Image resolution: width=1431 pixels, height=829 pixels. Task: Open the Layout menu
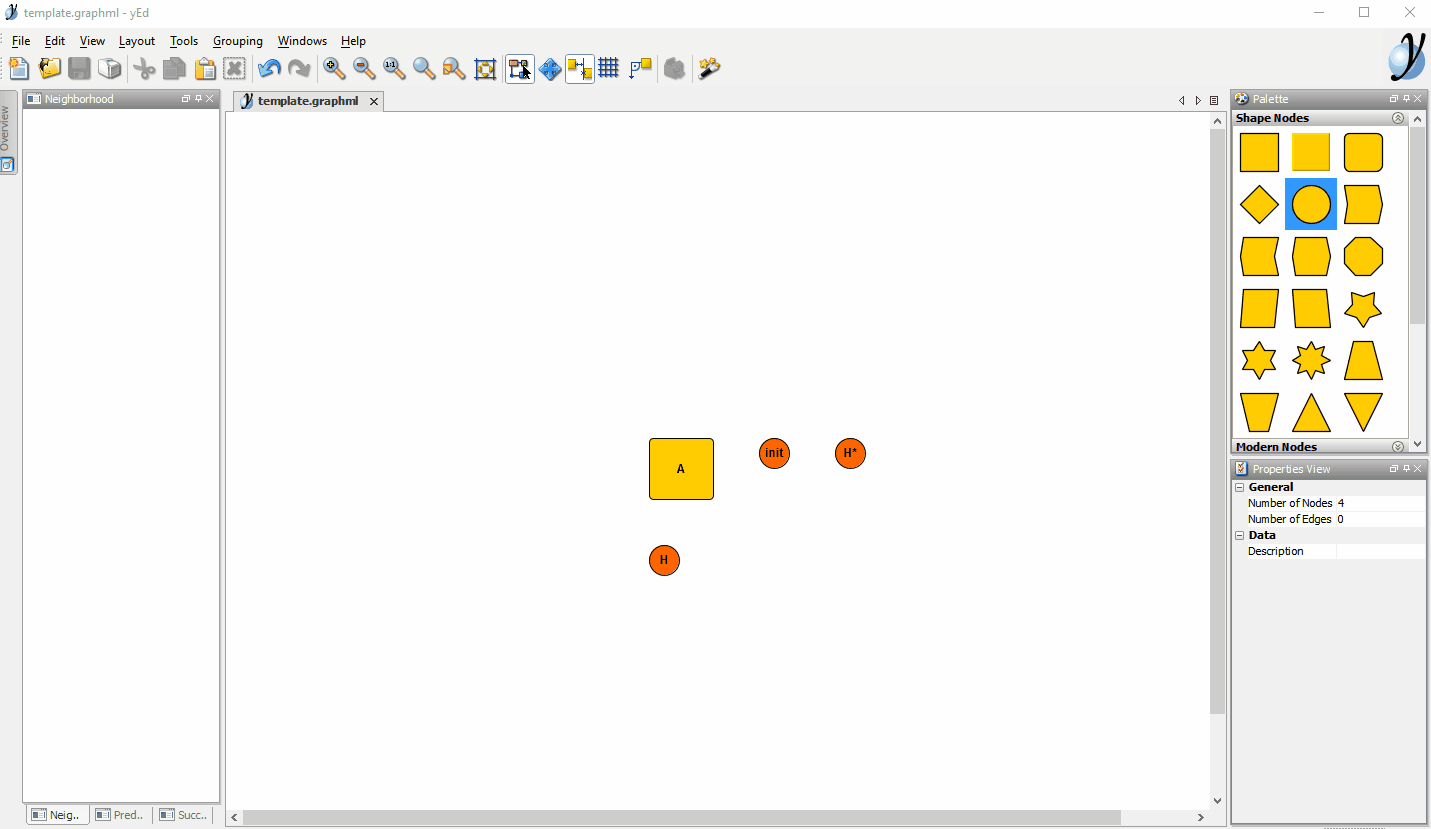click(136, 41)
